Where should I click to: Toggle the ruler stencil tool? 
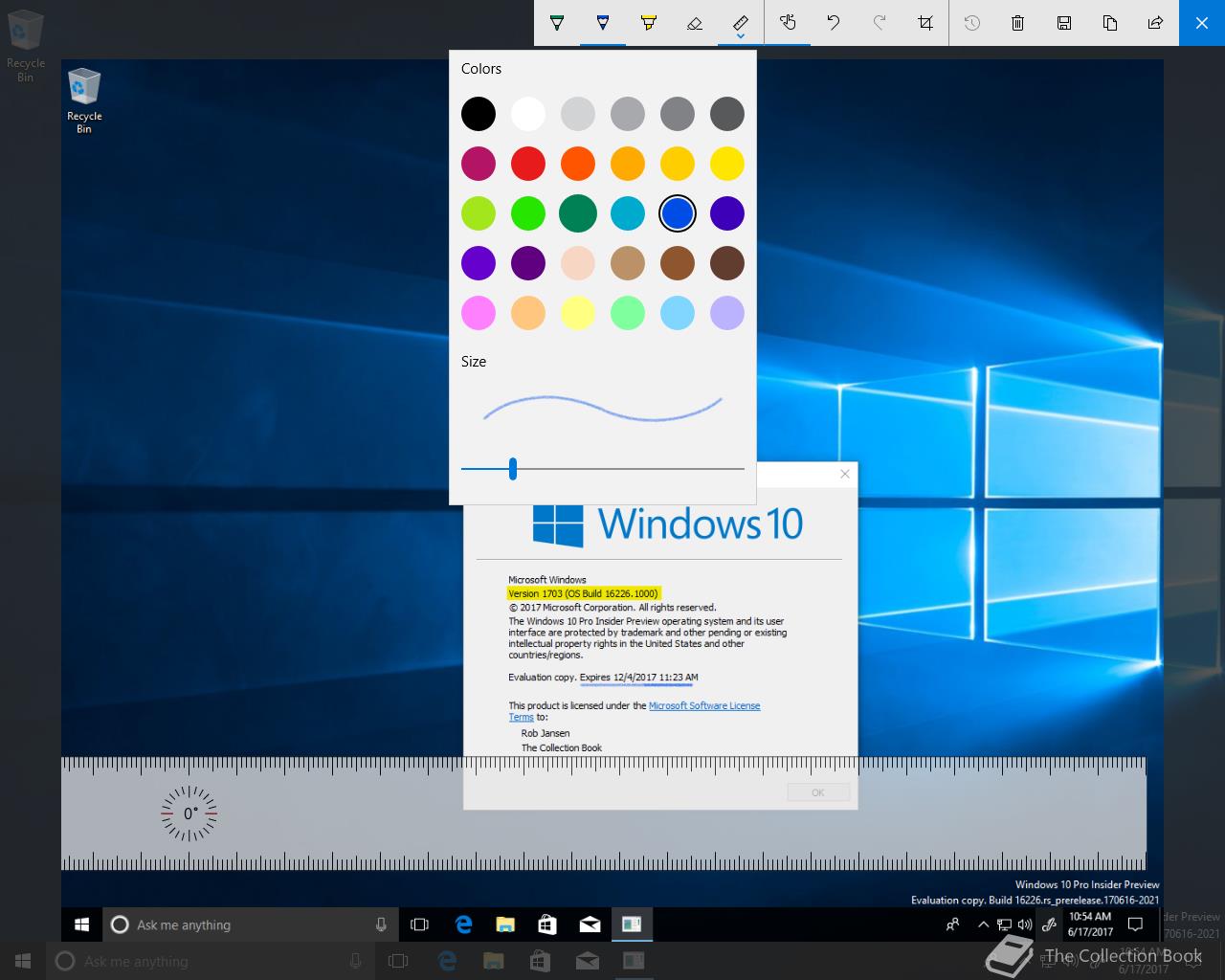[x=741, y=23]
